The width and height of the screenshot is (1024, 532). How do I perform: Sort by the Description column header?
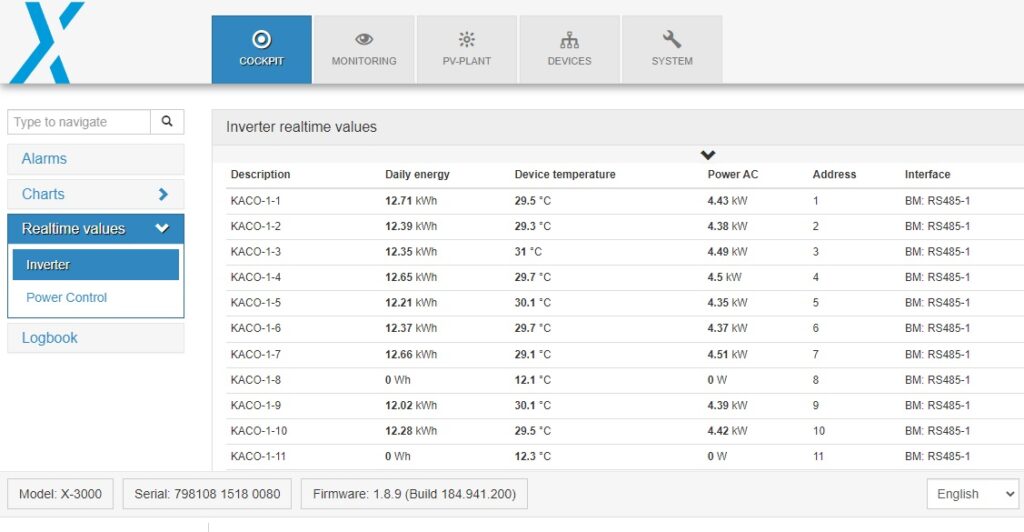click(x=261, y=174)
